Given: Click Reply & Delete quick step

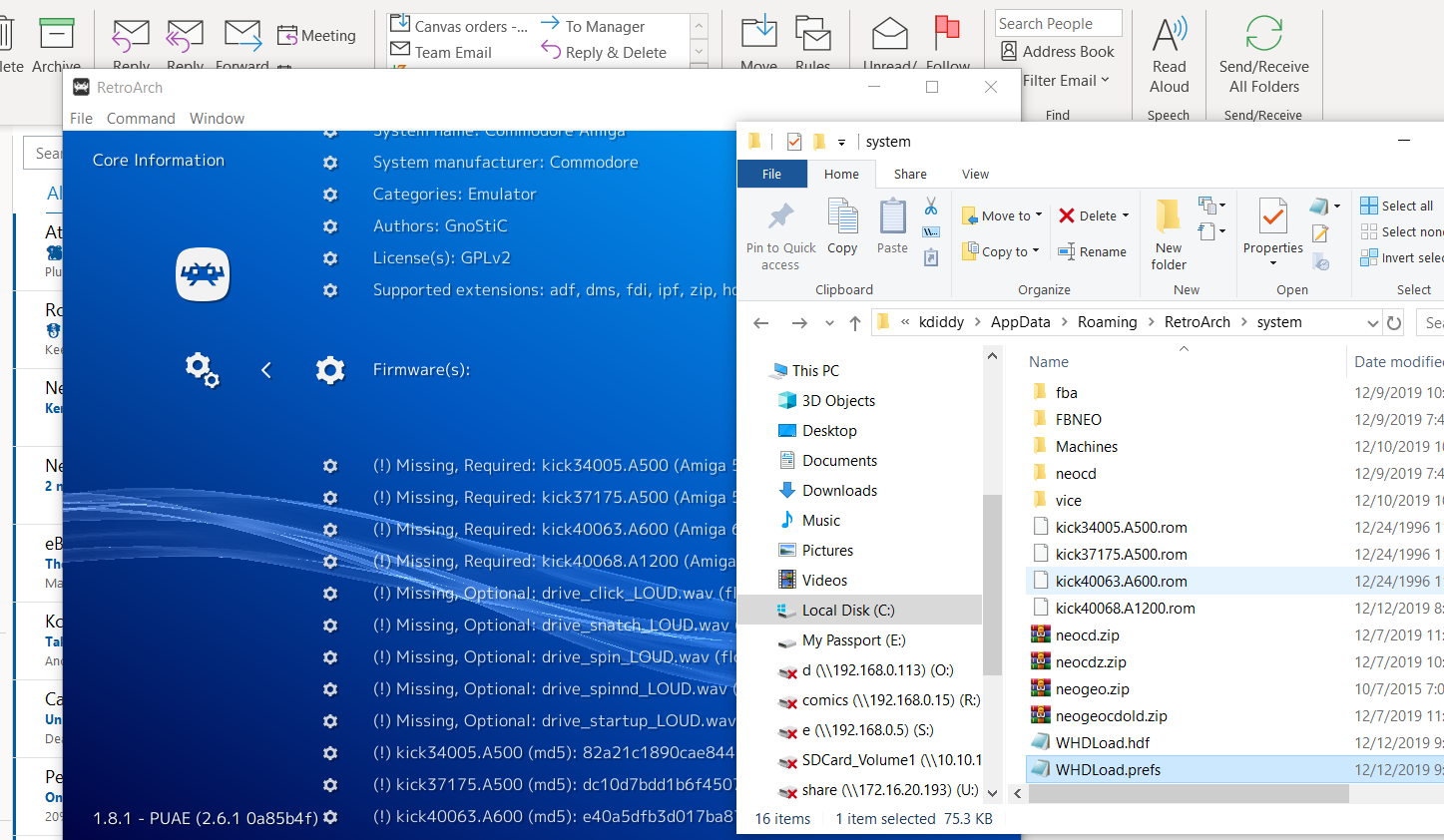Looking at the screenshot, I should [604, 52].
